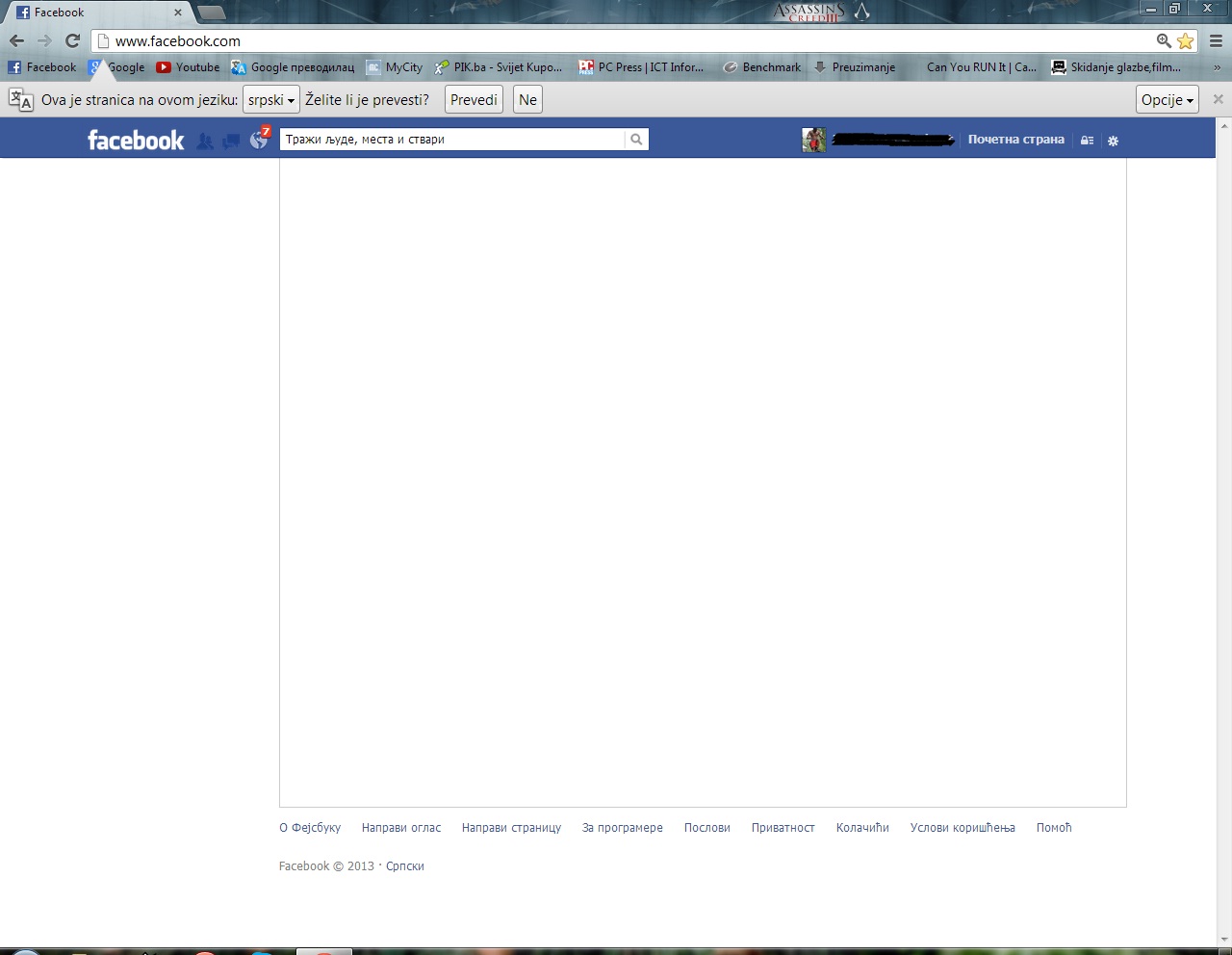Expand the srpski language dropdown

[271, 100]
